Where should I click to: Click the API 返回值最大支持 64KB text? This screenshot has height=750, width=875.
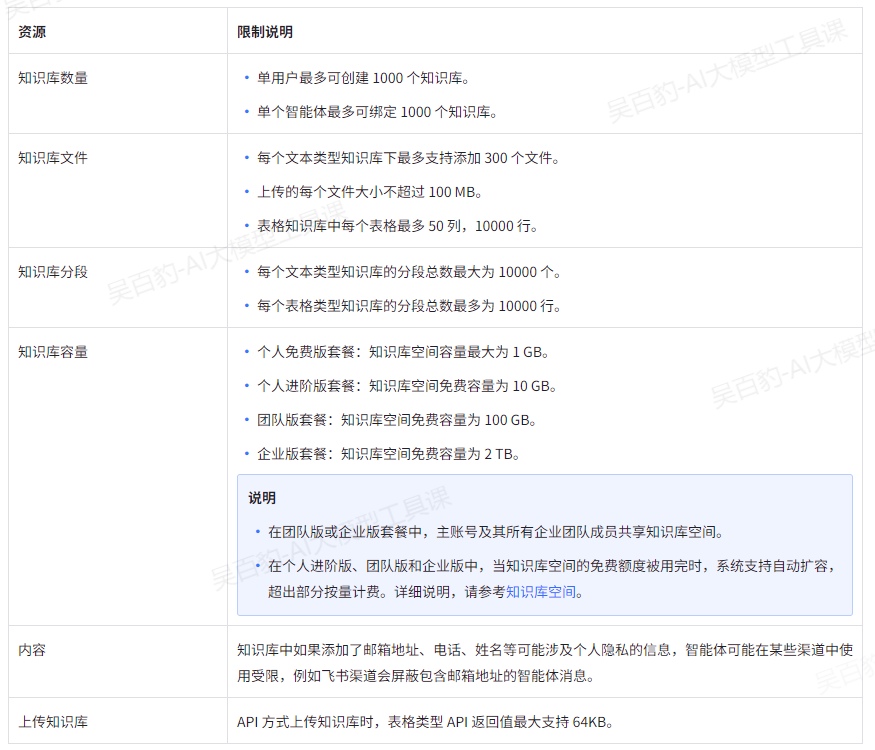[424, 722]
